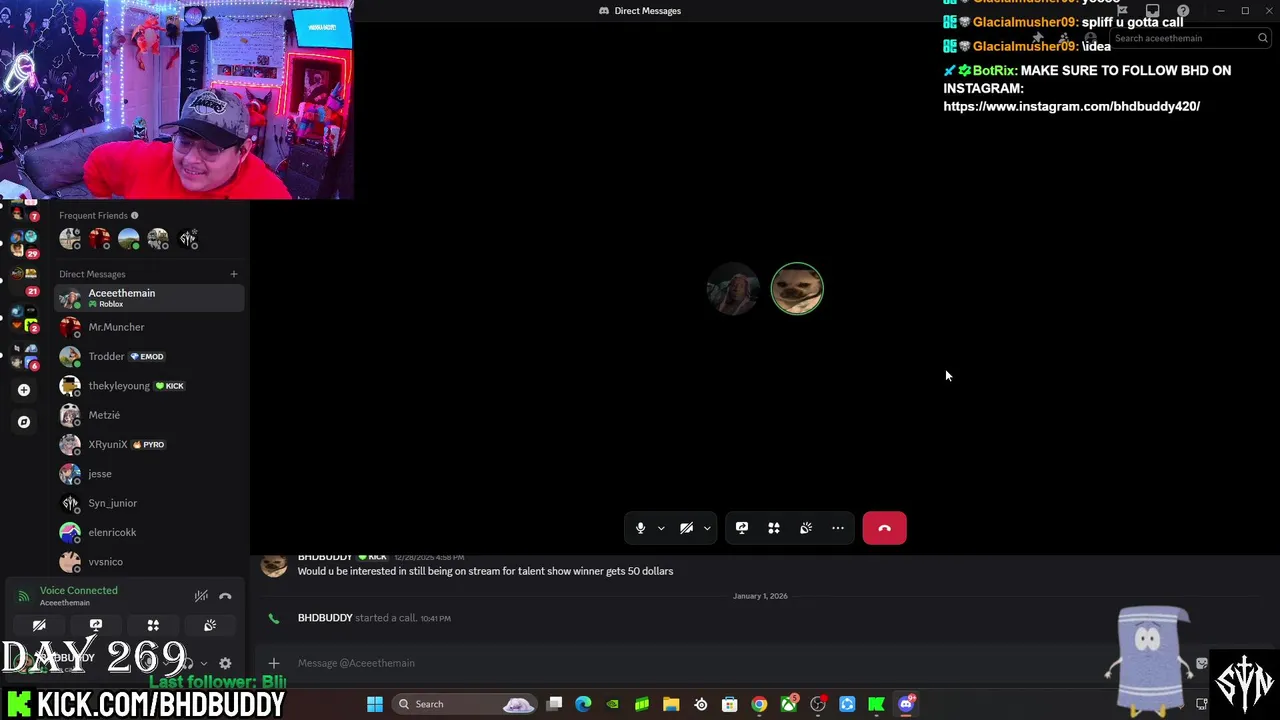Open activities button in voice panel
This screenshot has height=720, width=1280.
(x=153, y=625)
